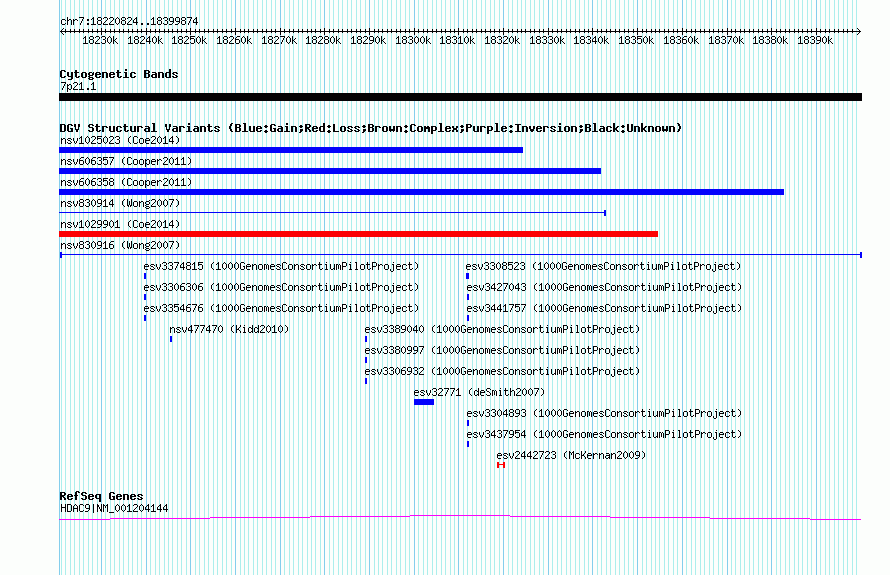Open the nsv830914 (Wong2007) label
The image size is (890, 575).
coord(120,203)
